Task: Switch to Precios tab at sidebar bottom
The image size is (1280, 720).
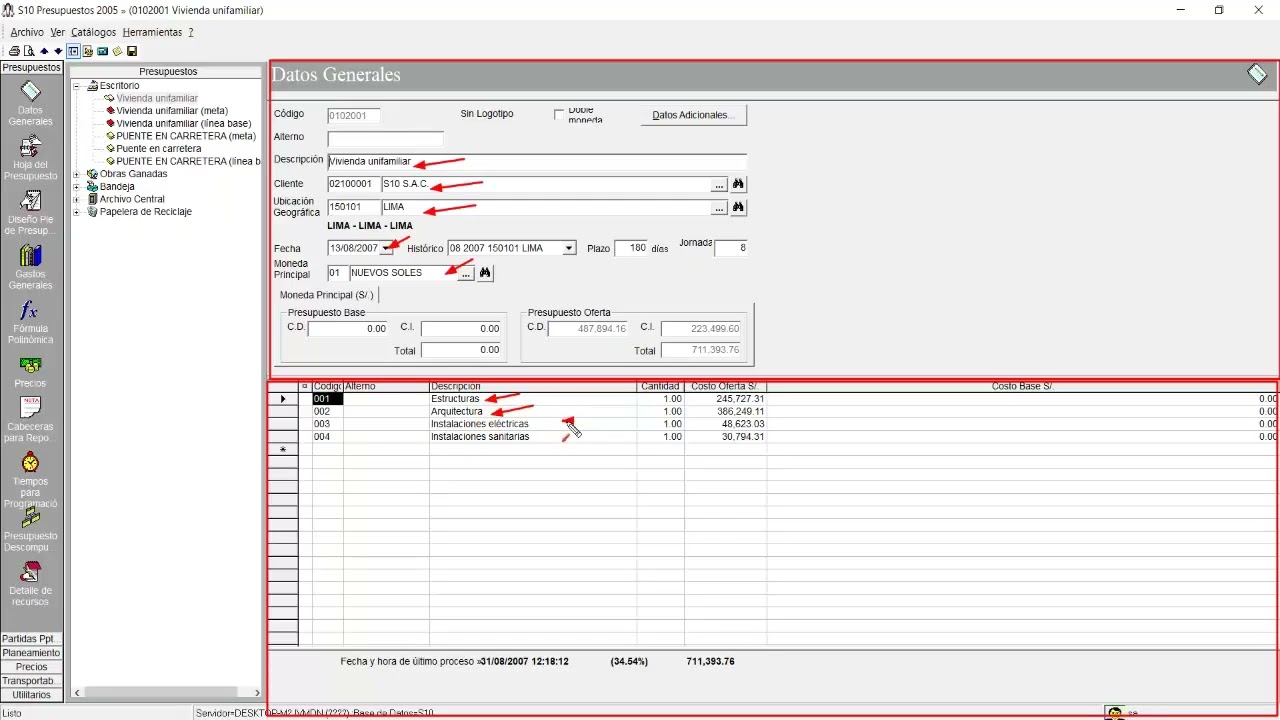Action: 31,667
